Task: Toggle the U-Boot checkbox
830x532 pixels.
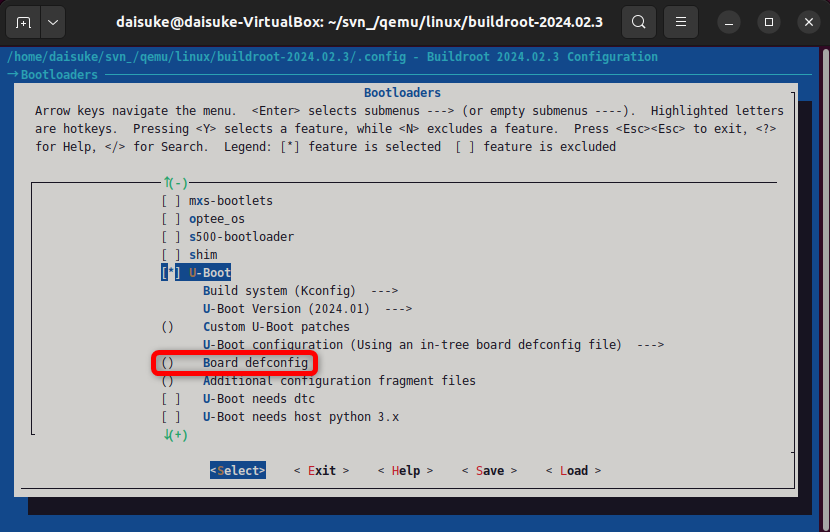Action: (x=171, y=273)
